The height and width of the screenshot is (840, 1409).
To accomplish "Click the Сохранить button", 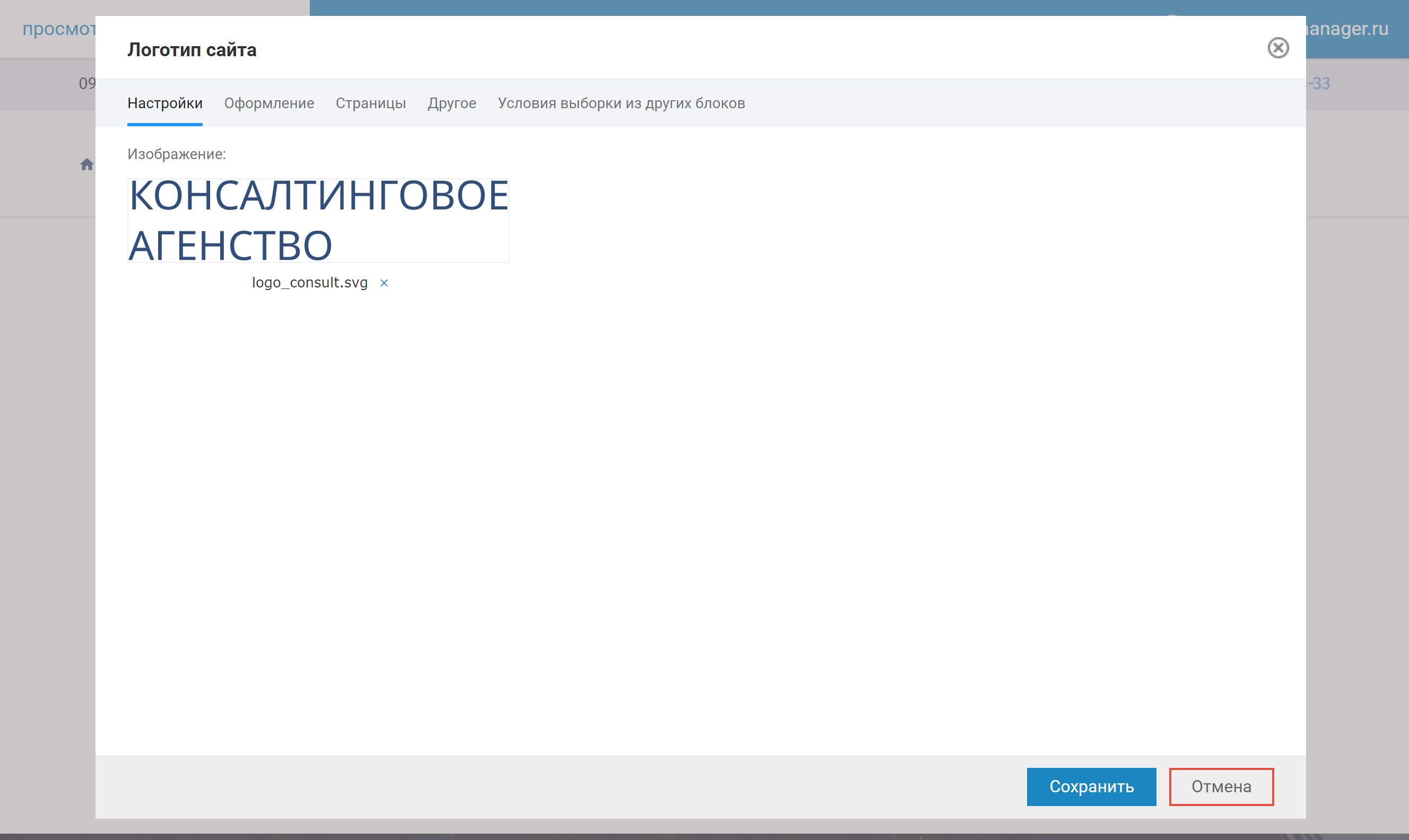I will [x=1091, y=786].
